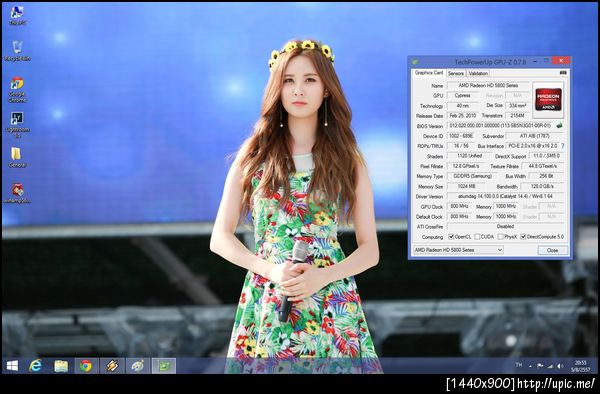Close GPU-Z with red X
The image size is (600, 394).
(561, 61)
